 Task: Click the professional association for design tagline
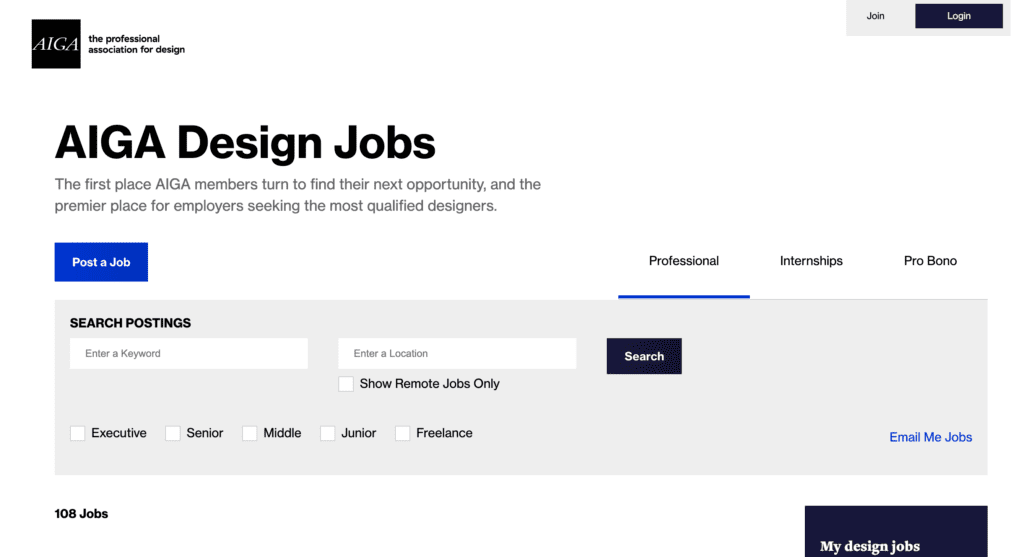(136, 44)
